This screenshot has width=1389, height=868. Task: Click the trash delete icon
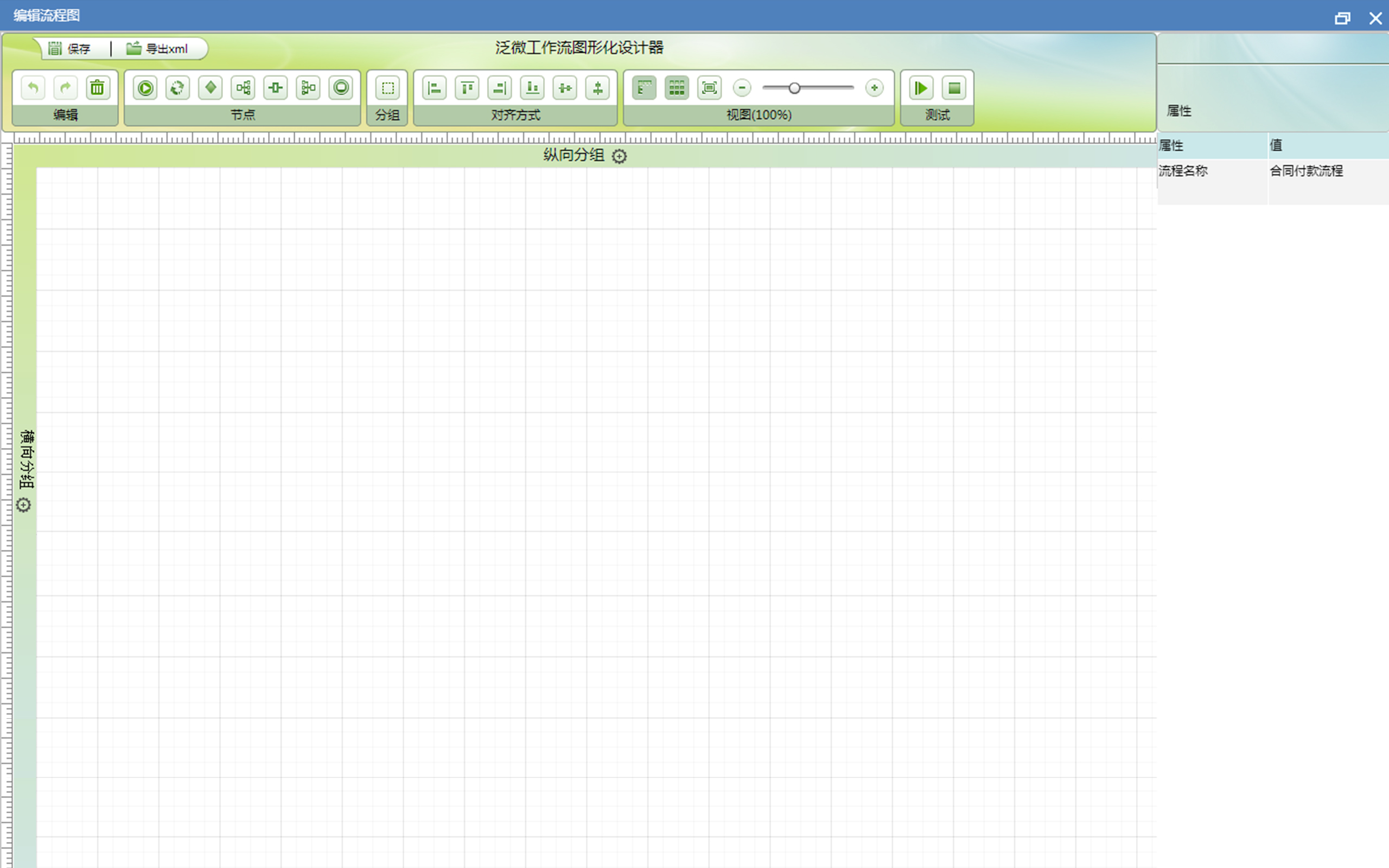[x=98, y=88]
